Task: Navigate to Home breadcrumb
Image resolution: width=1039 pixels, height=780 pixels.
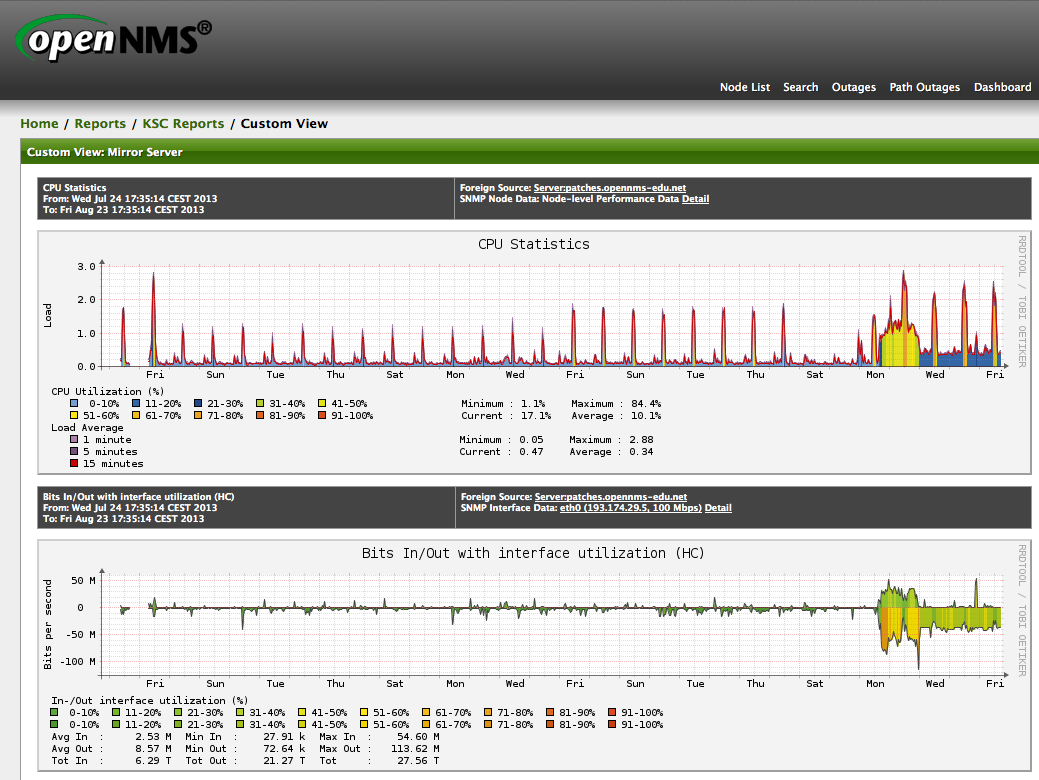Action: [39, 124]
